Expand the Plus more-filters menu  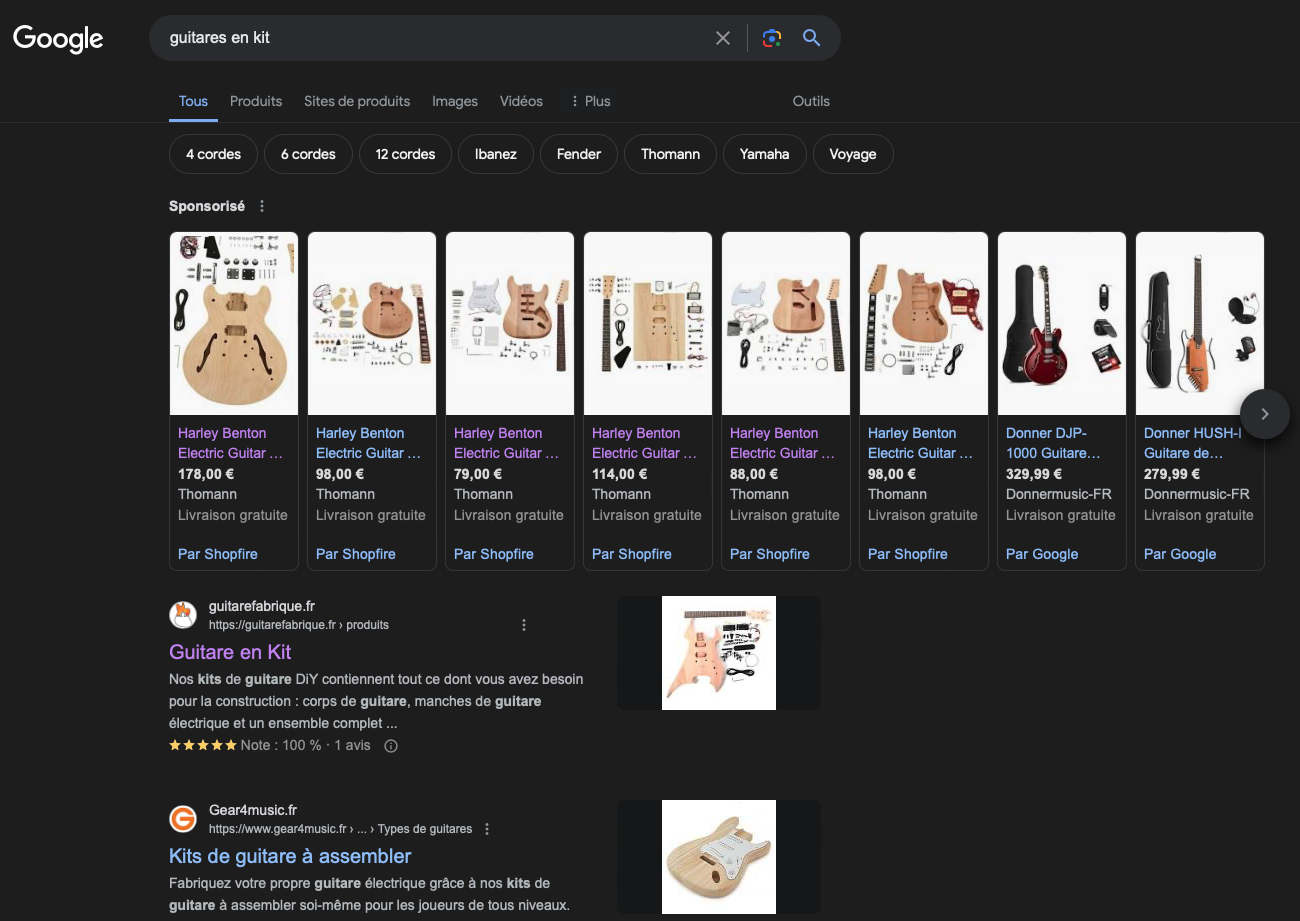[590, 101]
